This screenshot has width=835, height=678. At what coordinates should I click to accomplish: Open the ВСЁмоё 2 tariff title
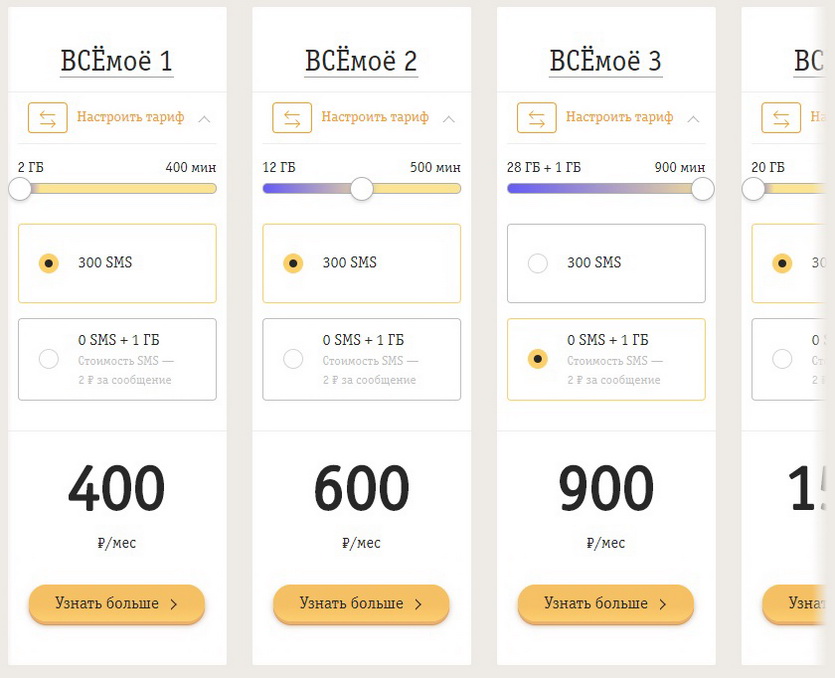click(361, 61)
